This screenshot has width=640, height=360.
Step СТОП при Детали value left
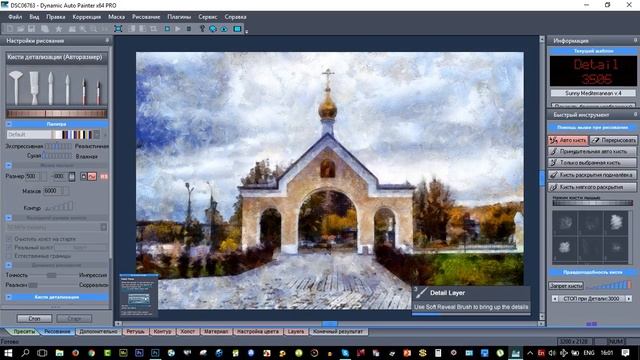(x=554, y=299)
